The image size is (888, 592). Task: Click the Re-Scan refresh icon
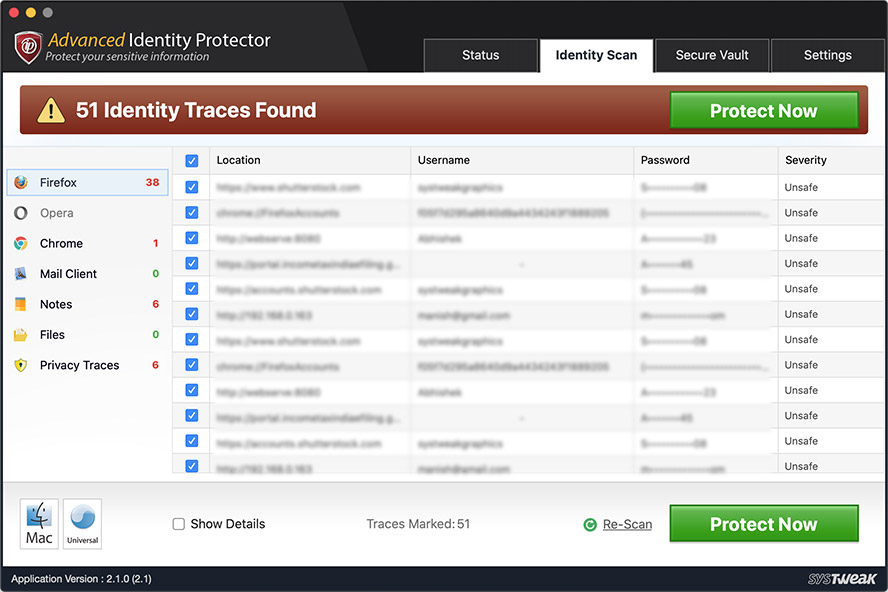pyautogui.click(x=590, y=525)
